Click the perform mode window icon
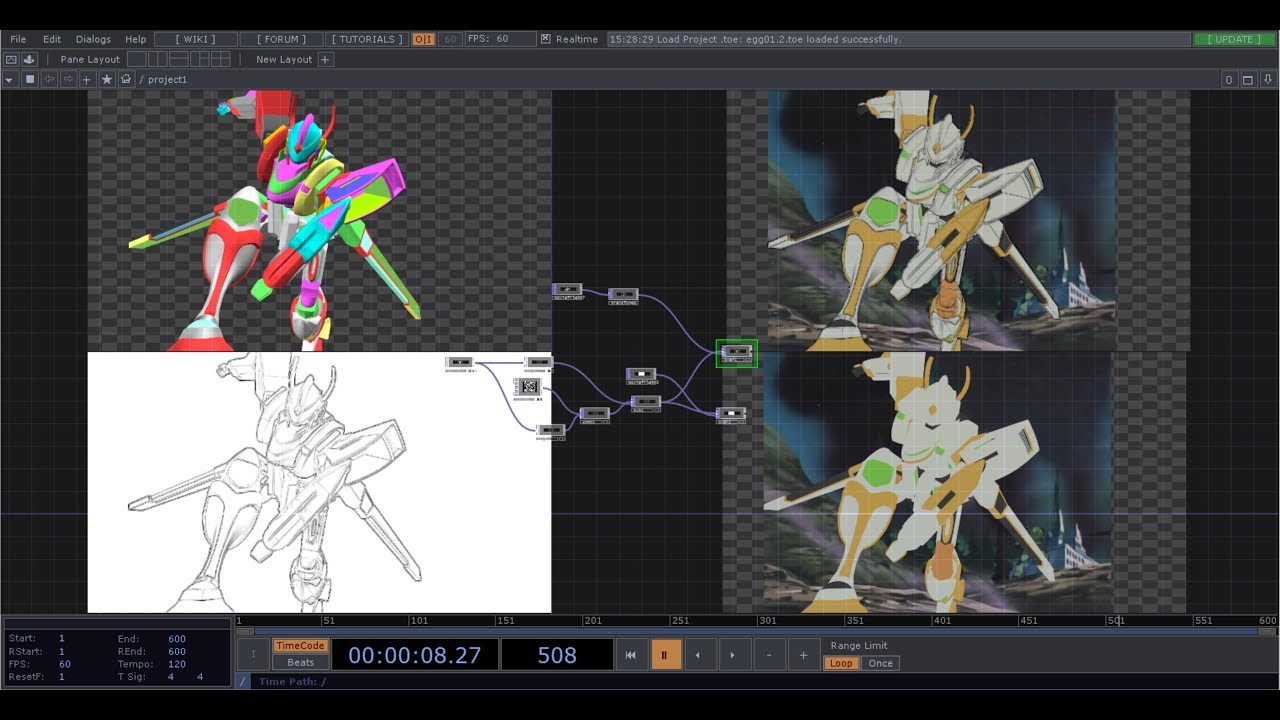This screenshot has width=1280, height=720. pos(12,59)
